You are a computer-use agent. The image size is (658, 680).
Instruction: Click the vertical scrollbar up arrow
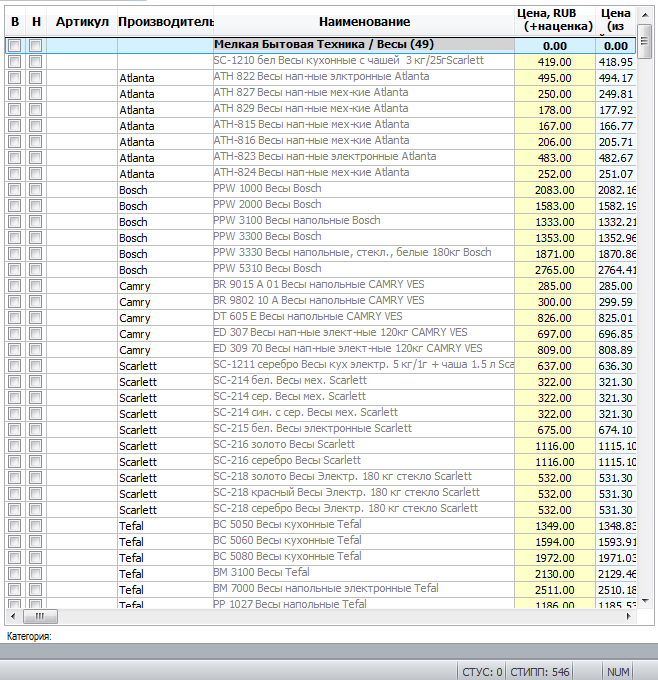click(x=645, y=15)
